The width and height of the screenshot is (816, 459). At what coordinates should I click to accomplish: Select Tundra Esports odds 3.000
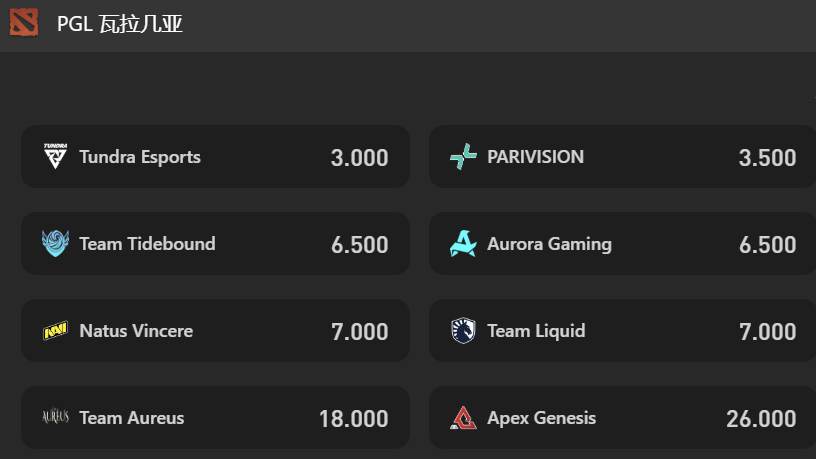point(359,158)
